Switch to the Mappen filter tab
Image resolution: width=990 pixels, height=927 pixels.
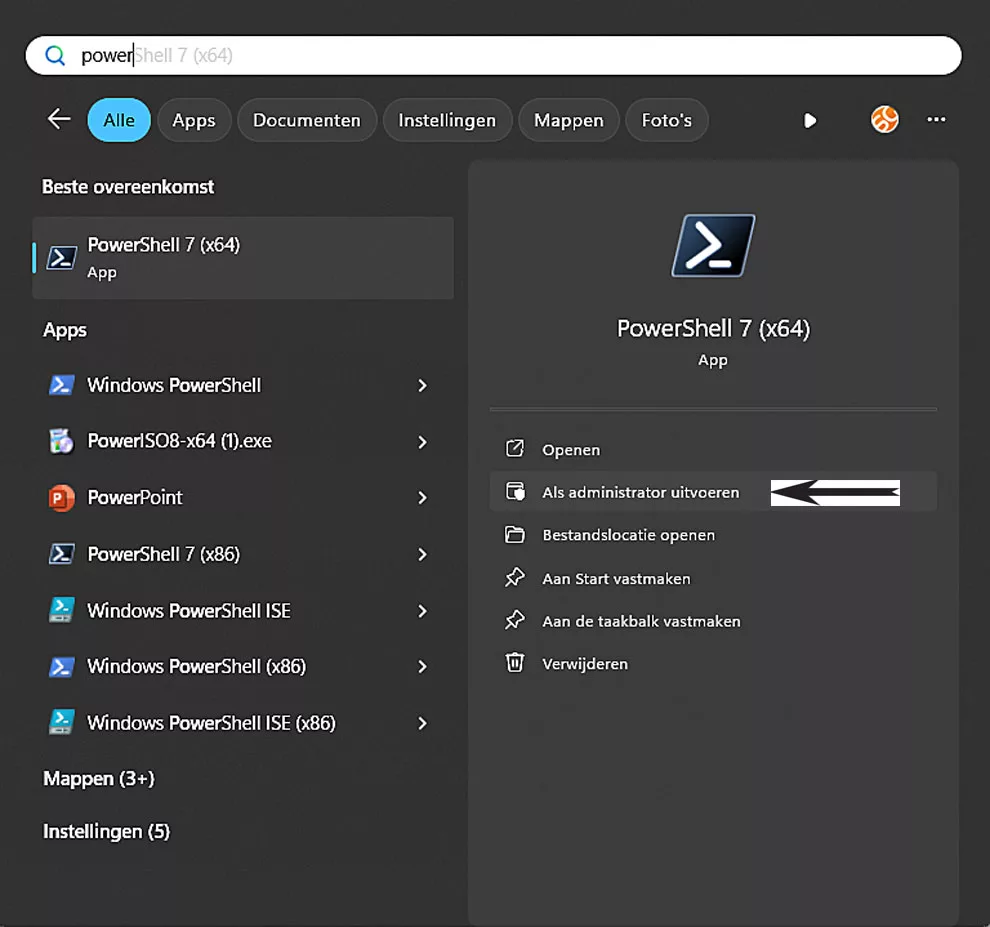pos(569,120)
